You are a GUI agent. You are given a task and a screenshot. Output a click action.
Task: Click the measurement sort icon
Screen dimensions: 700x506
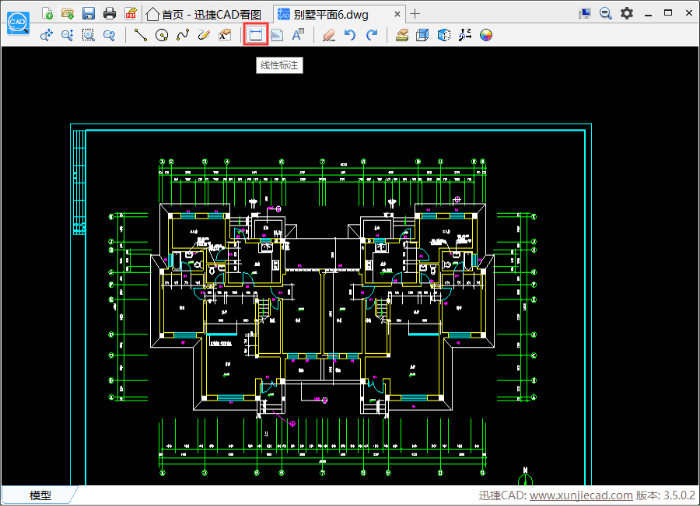coord(465,35)
